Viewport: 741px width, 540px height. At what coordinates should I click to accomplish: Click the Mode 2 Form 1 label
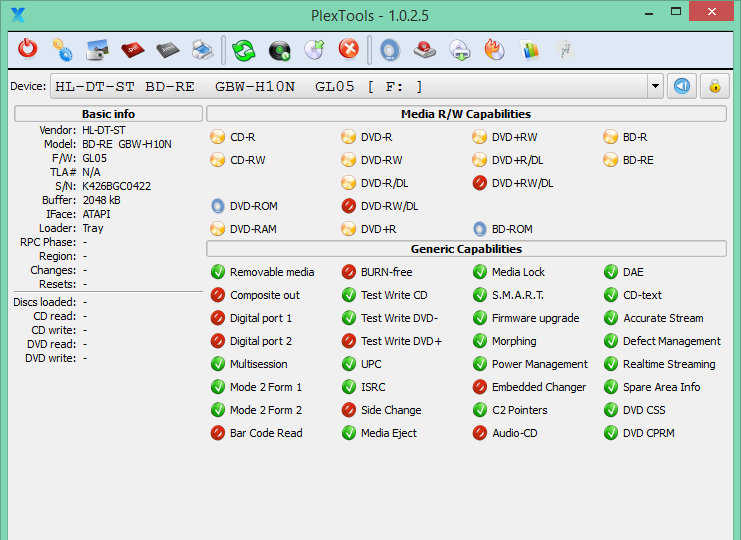pyautogui.click(x=266, y=387)
